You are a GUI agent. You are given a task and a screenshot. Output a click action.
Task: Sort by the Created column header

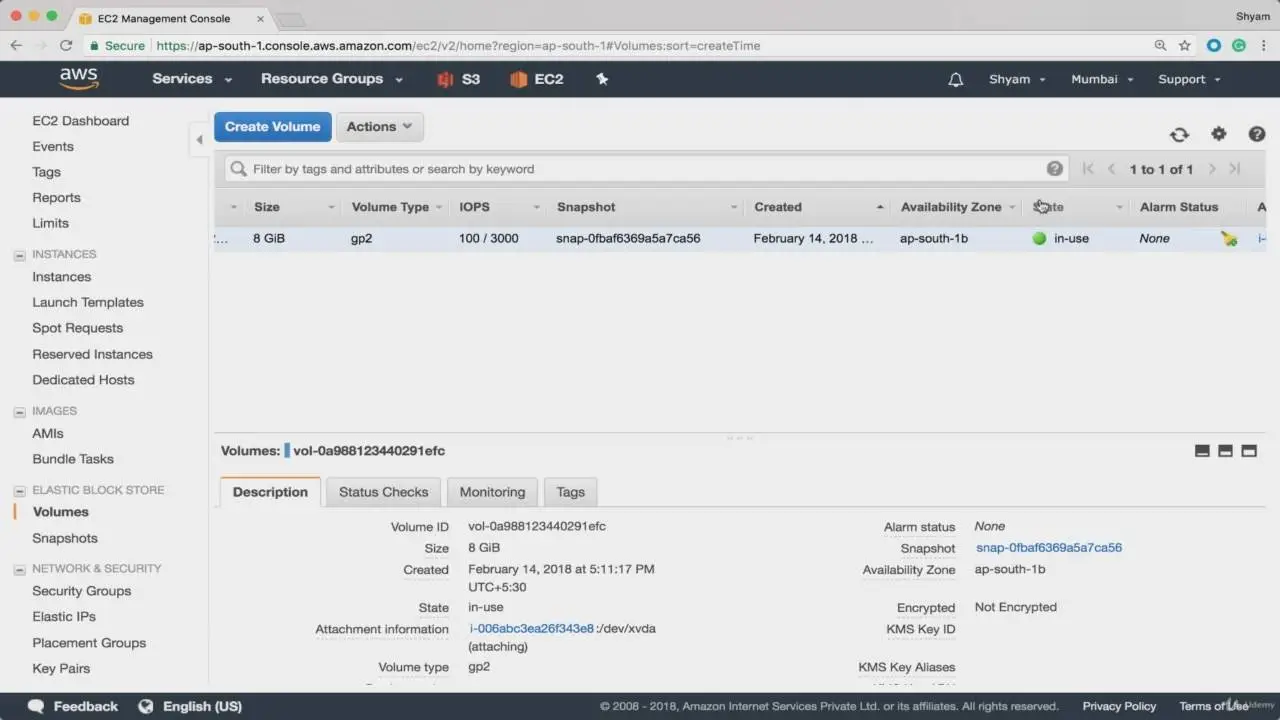tap(778, 207)
